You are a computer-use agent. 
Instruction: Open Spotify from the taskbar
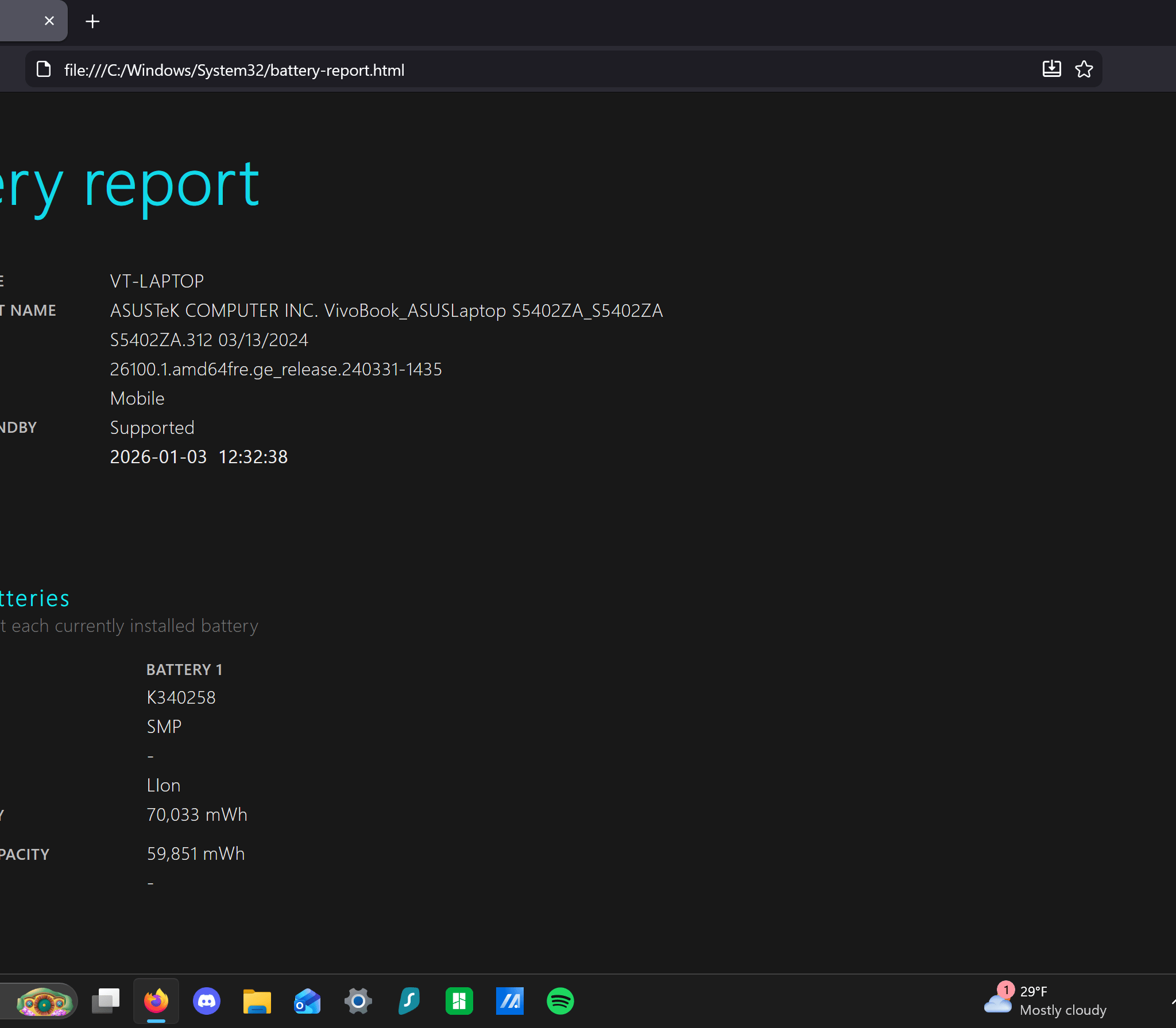pos(560,1002)
